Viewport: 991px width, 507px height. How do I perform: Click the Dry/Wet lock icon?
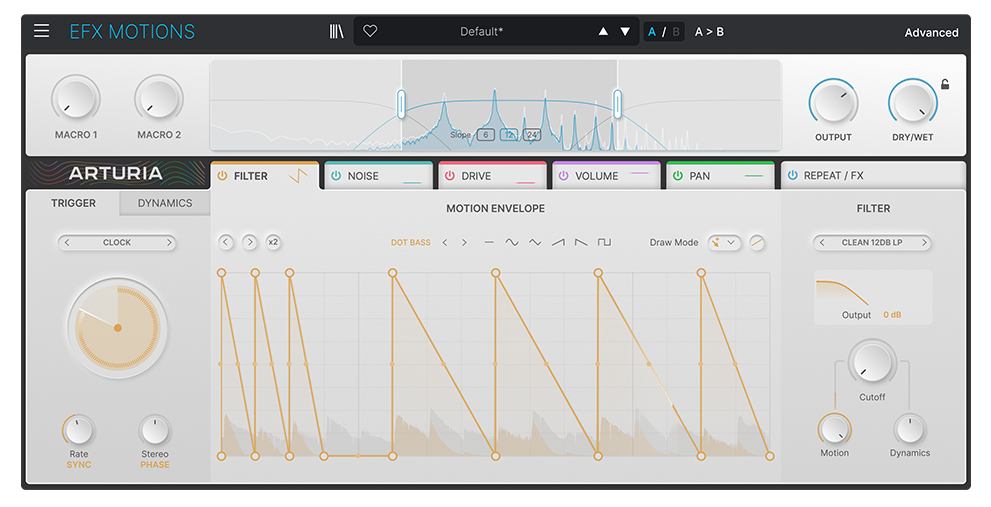(945, 85)
